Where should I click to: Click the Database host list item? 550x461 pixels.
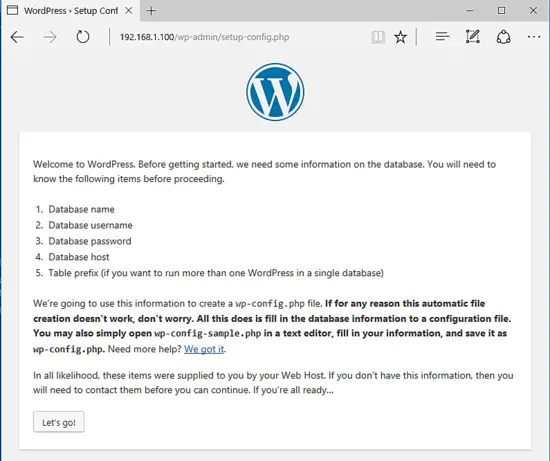tap(79, 257)
